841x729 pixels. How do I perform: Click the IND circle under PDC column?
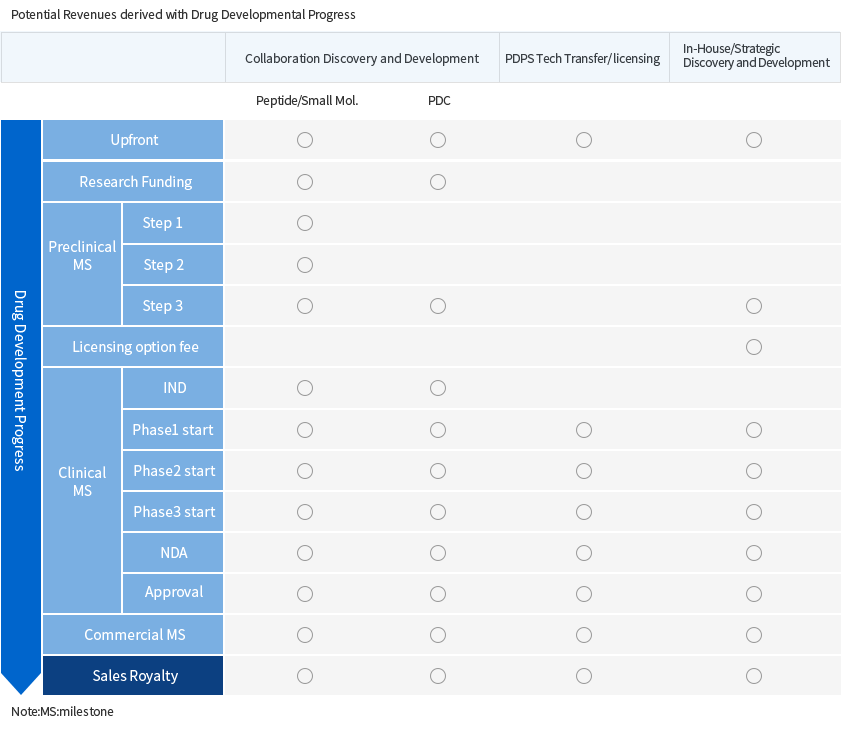coord(438,388)
